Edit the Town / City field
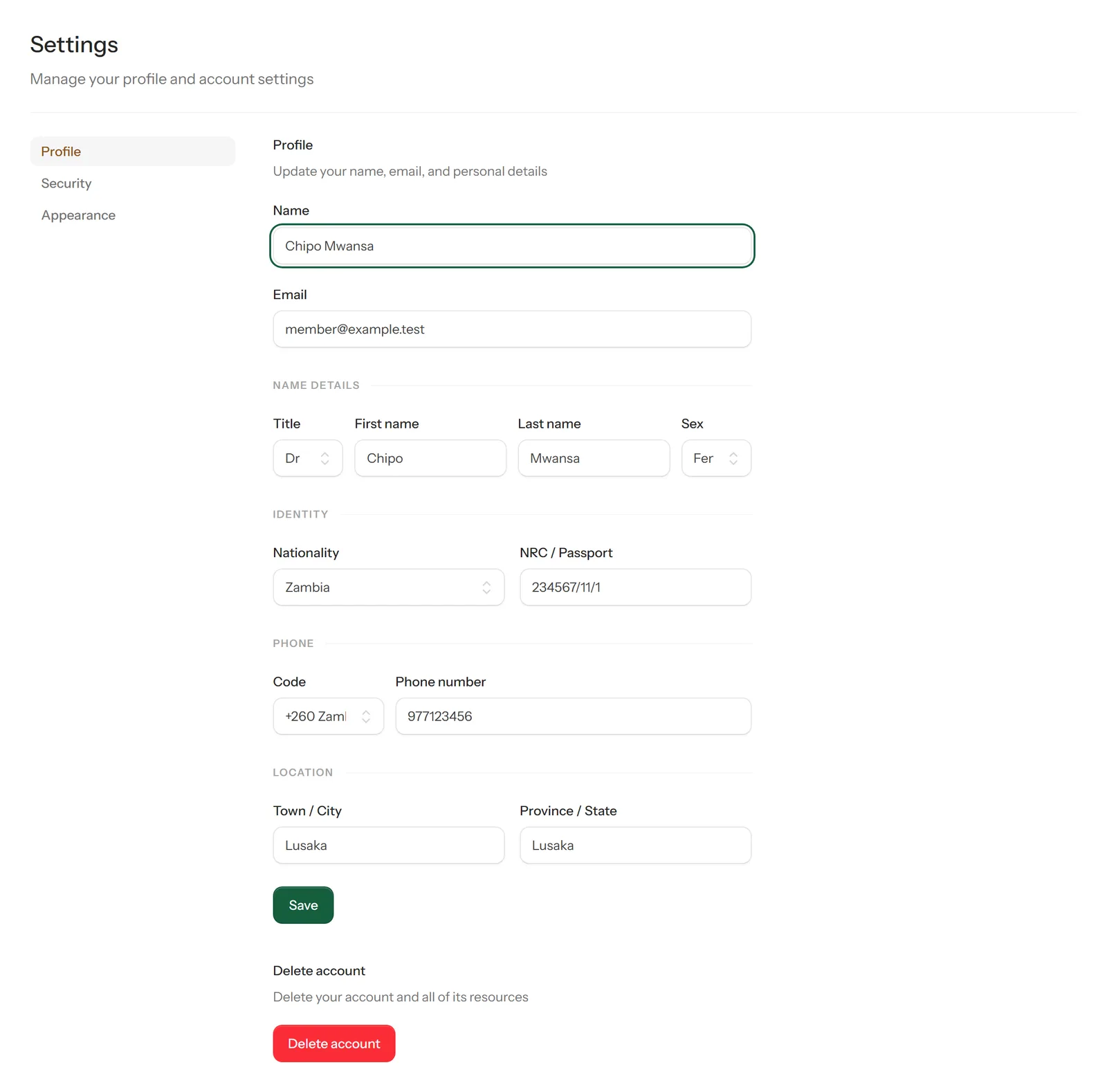1107x1092 pixels. coord(389,845)
